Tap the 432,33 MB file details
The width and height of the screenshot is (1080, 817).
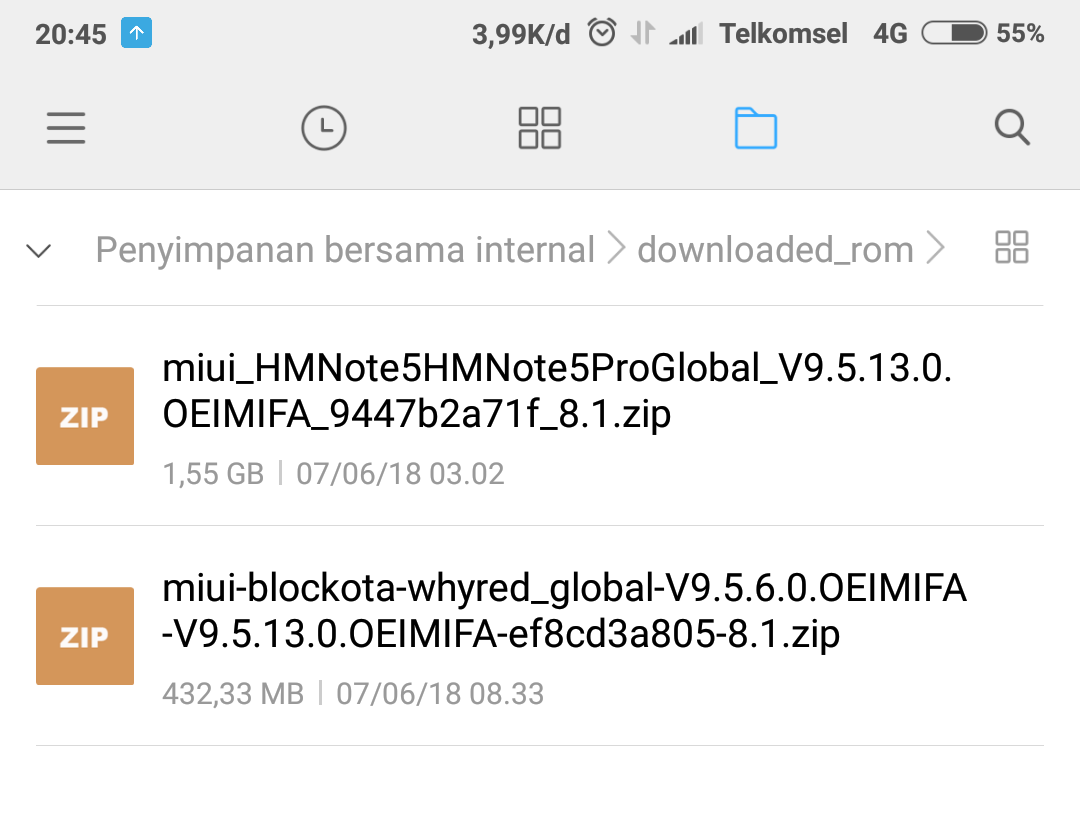coord(233,693)
